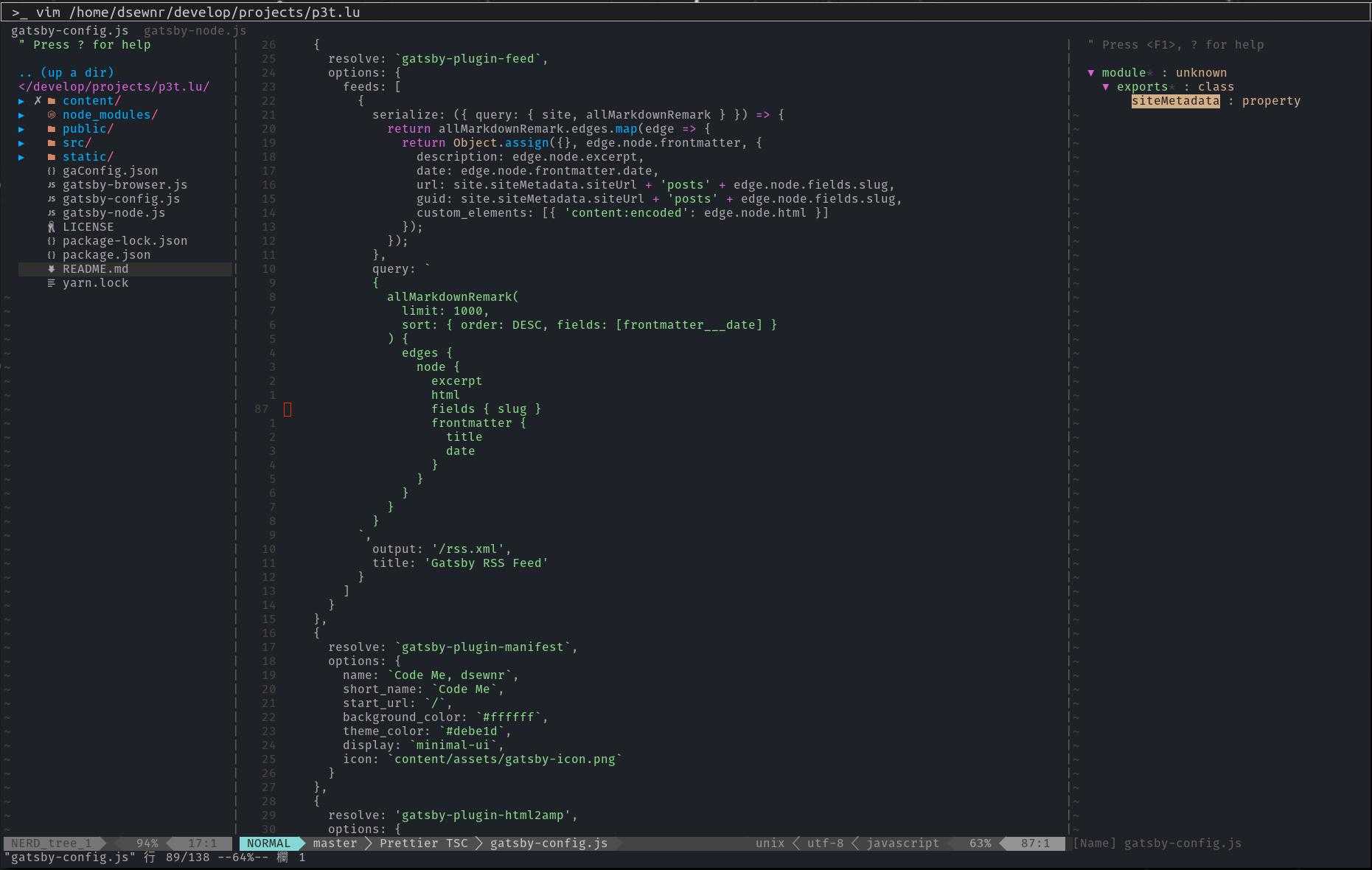Click gatsby-config.js in the status line
This screenshot has width=1372, height=870.
pos(549,843)
